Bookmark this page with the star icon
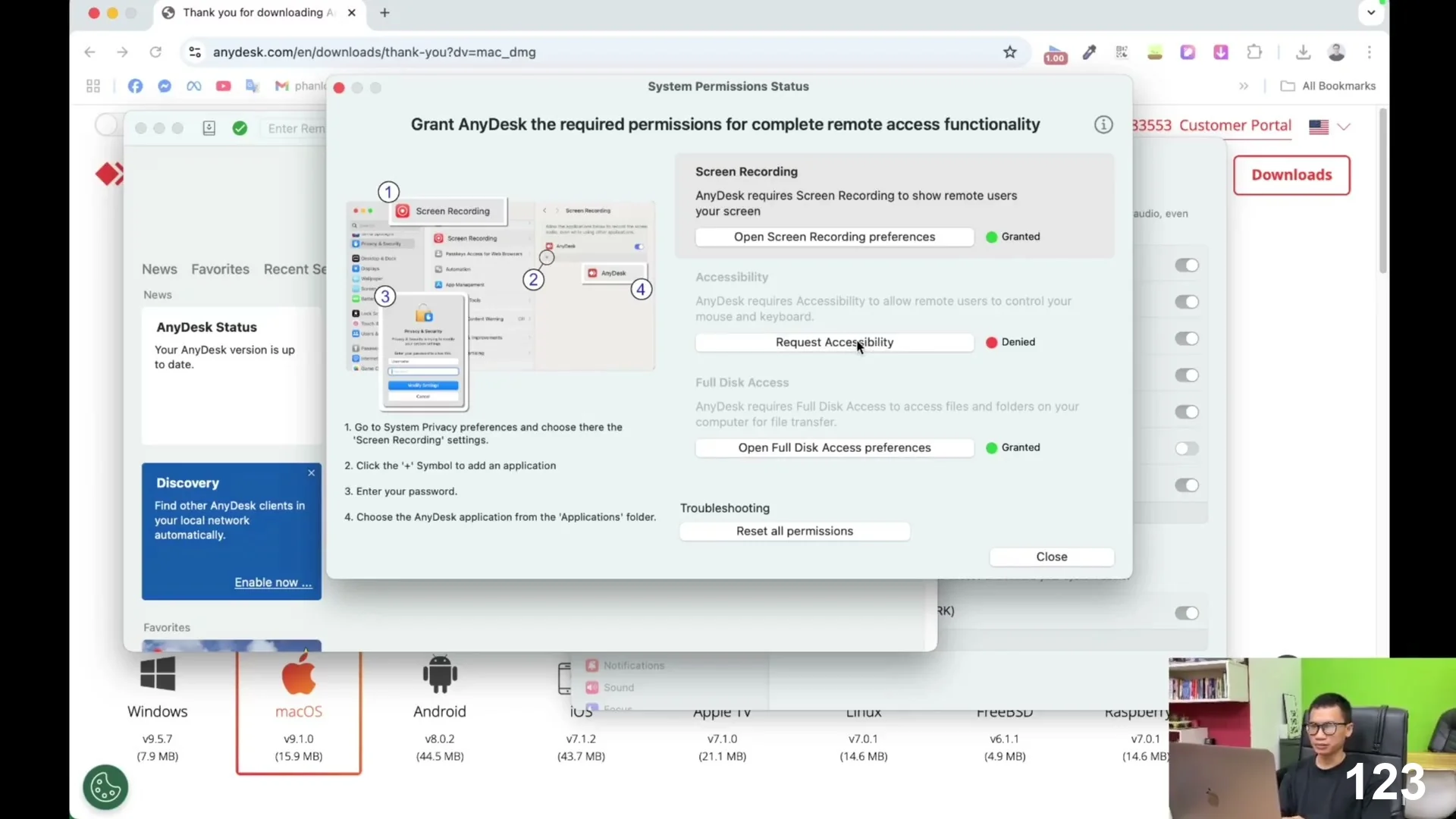This screenshot has height=819, width=1456. 1009,52
